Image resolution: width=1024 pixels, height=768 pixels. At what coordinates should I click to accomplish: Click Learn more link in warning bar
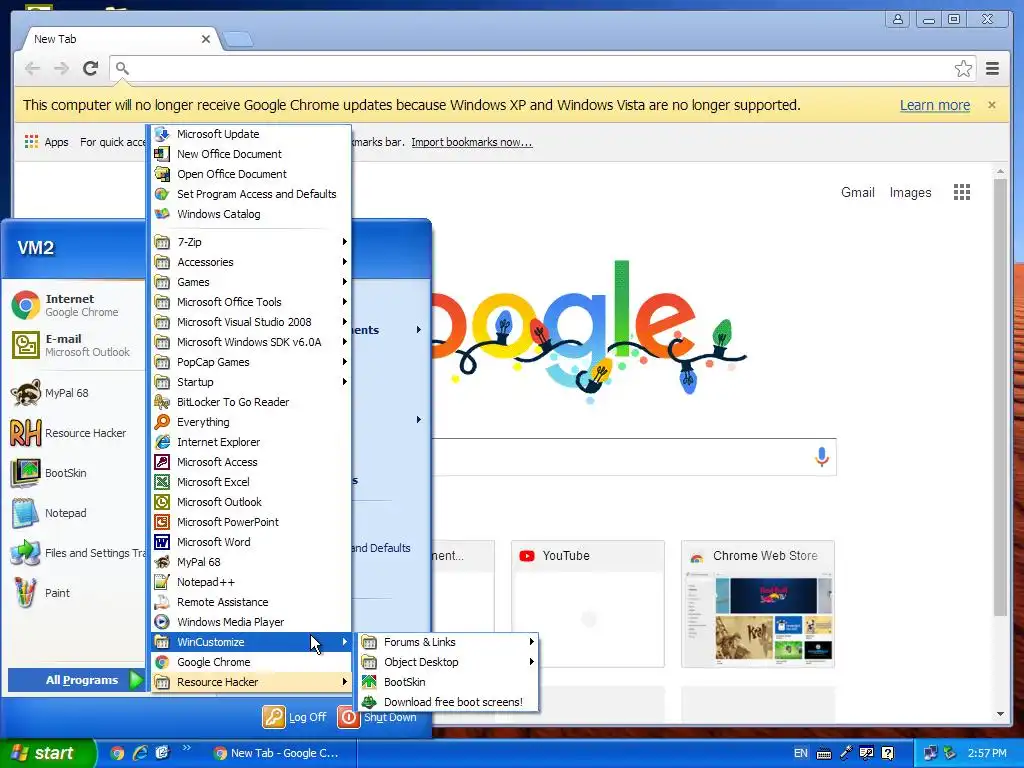pyautogui.click(x=935, y=105)
